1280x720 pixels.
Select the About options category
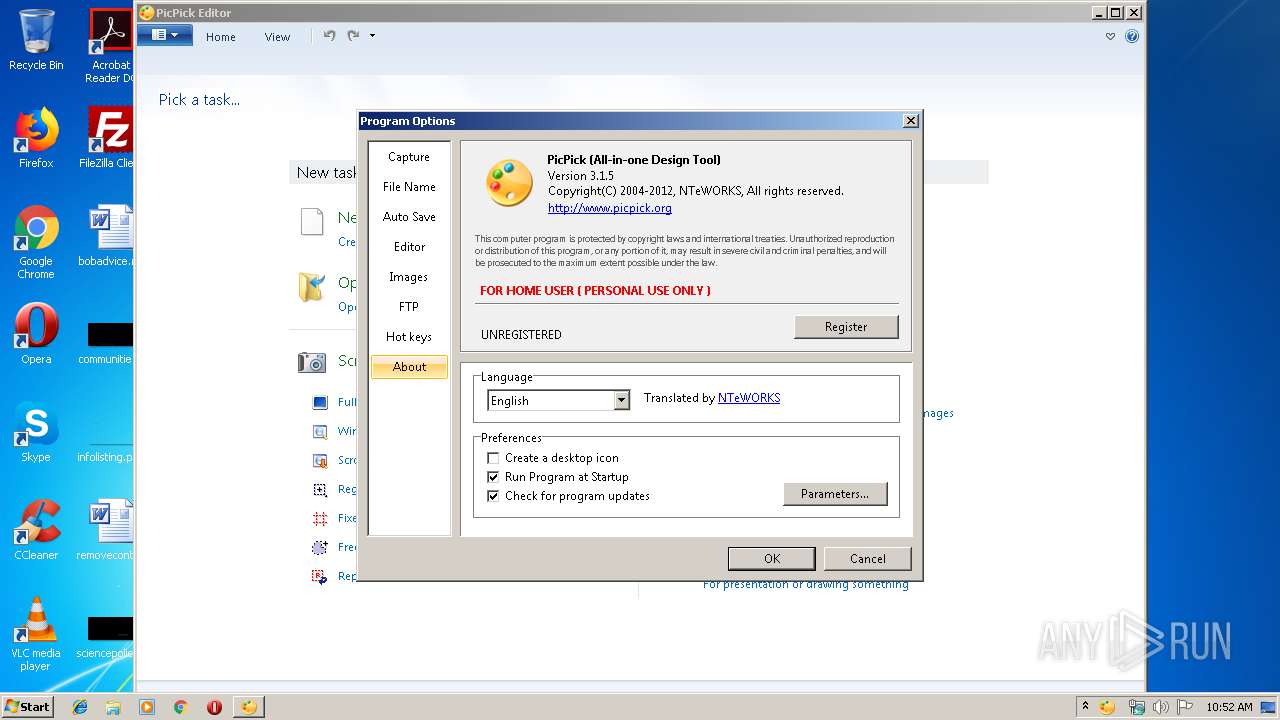coord(409,367)
